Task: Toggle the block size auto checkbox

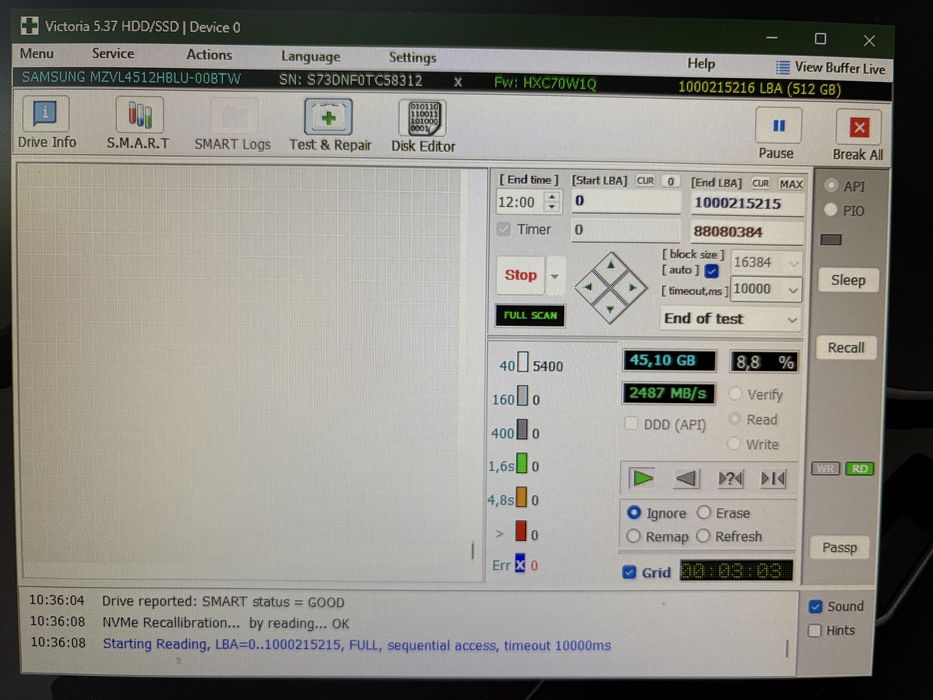Action: (x=712, y=271)
